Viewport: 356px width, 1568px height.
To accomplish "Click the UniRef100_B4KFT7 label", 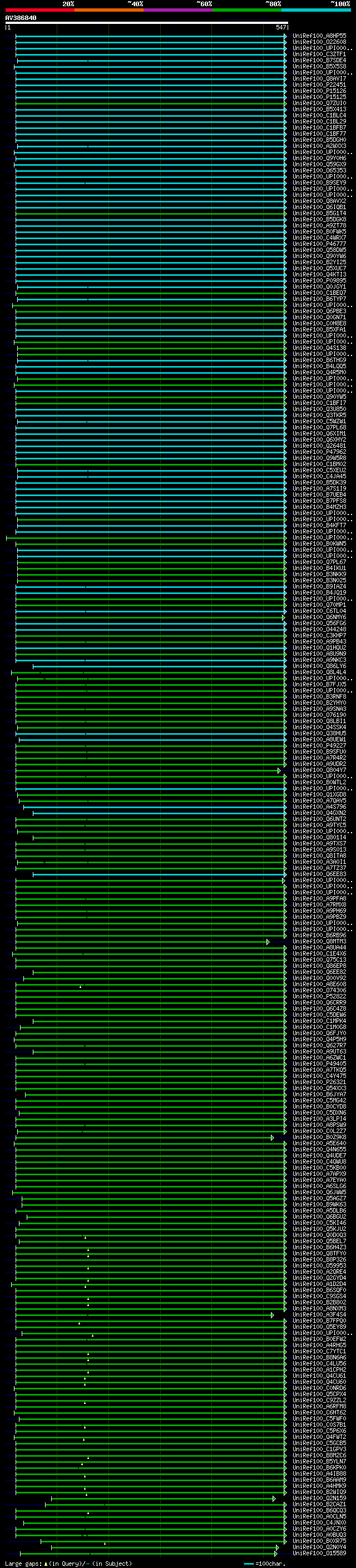I will coord(319,525).
